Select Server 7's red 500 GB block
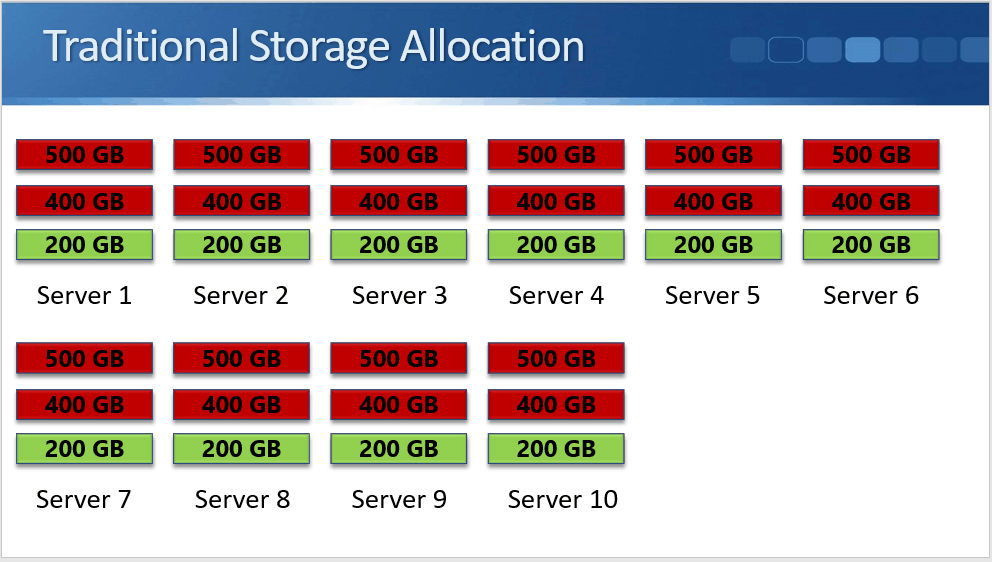992x562 pixels. point(84,358)
